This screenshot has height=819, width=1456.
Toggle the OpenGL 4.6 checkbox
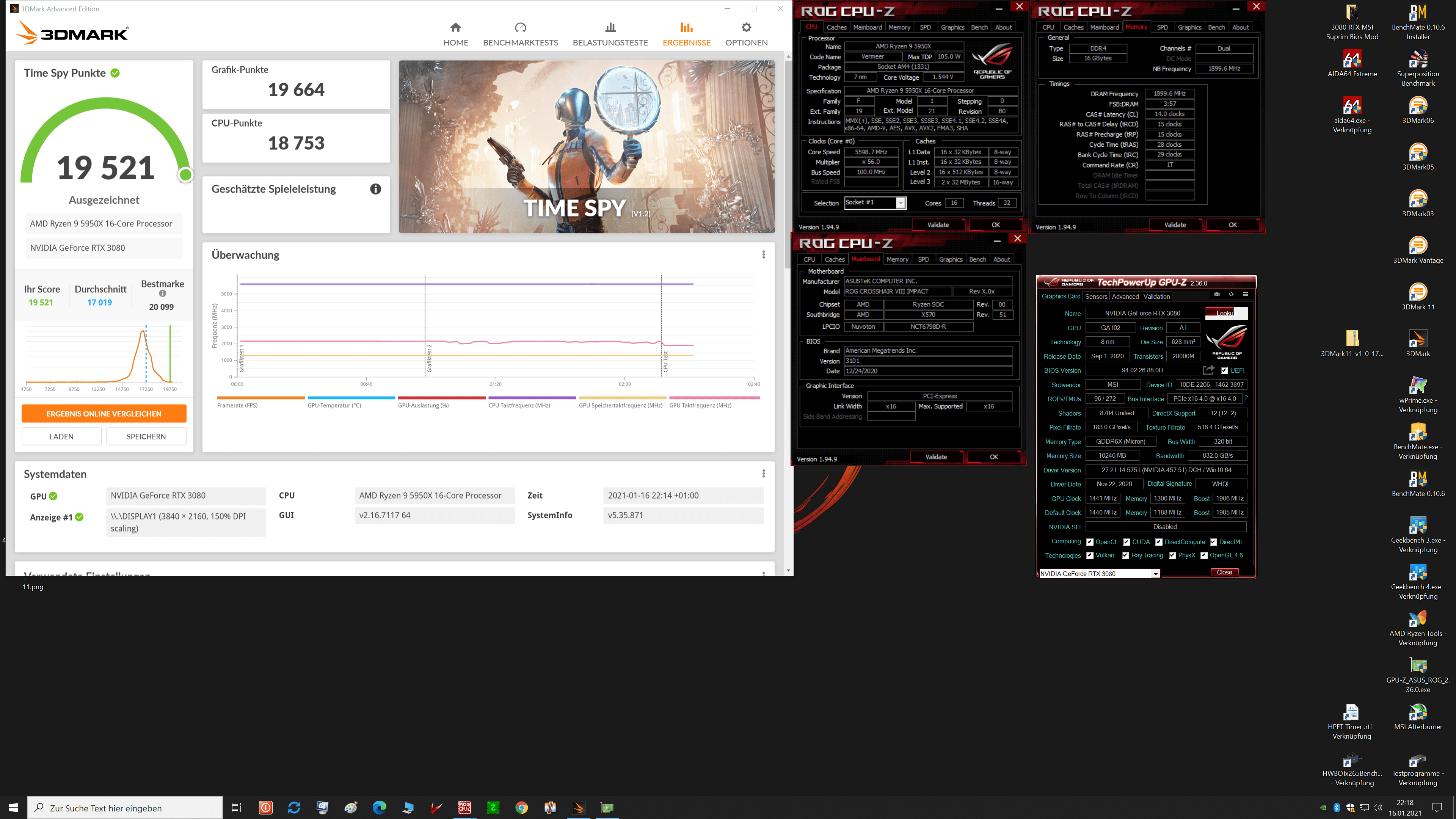tap(1204, 555)
